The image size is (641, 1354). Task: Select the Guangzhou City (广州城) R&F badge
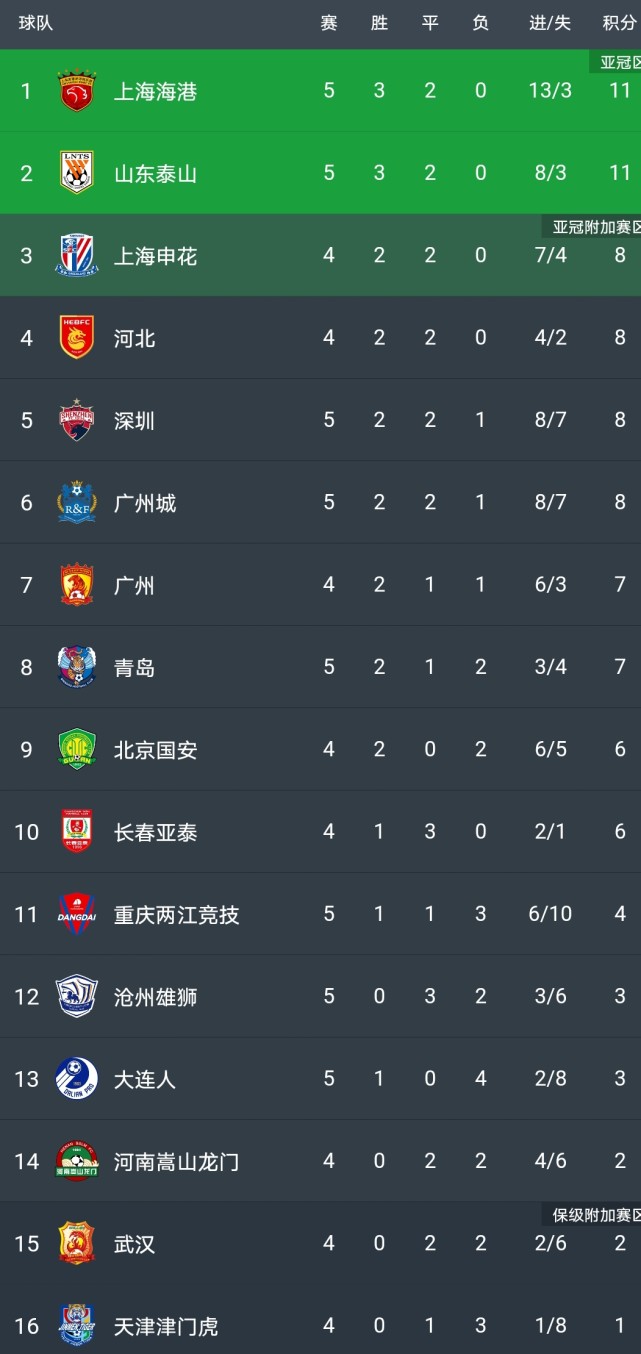[x=76, y=502]
